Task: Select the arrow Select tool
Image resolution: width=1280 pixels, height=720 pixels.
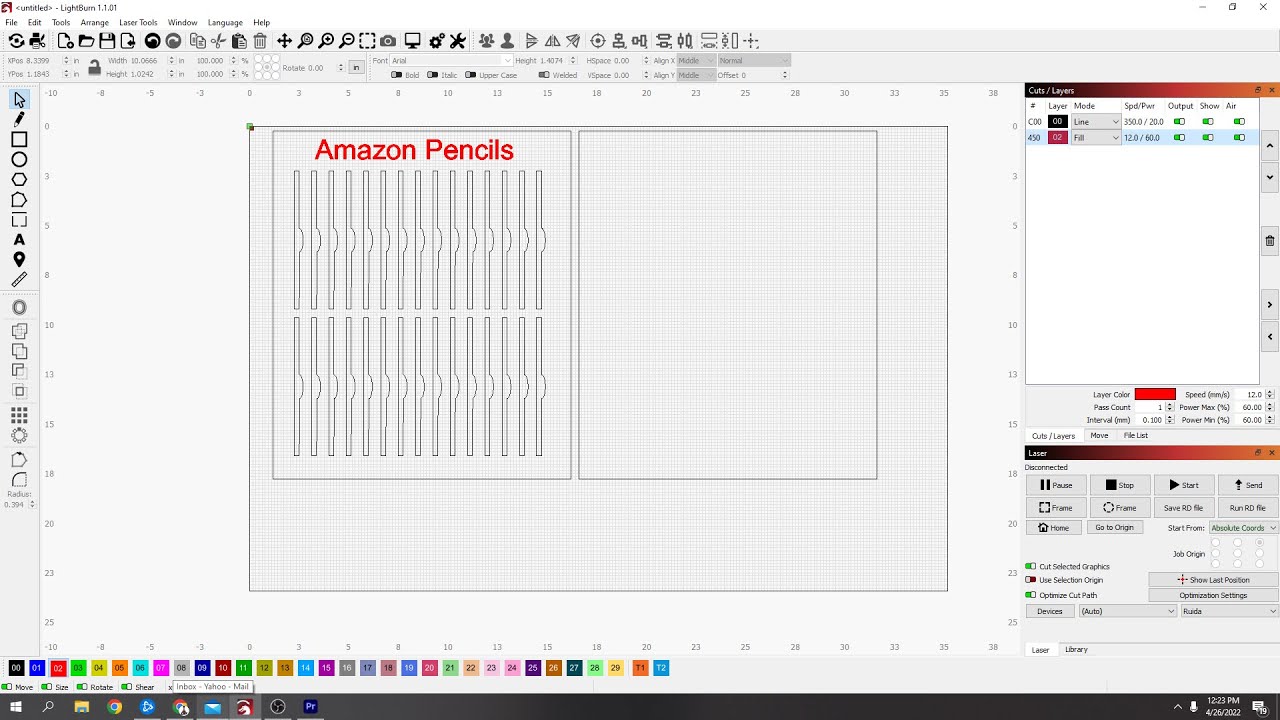Action: [19, 99]
